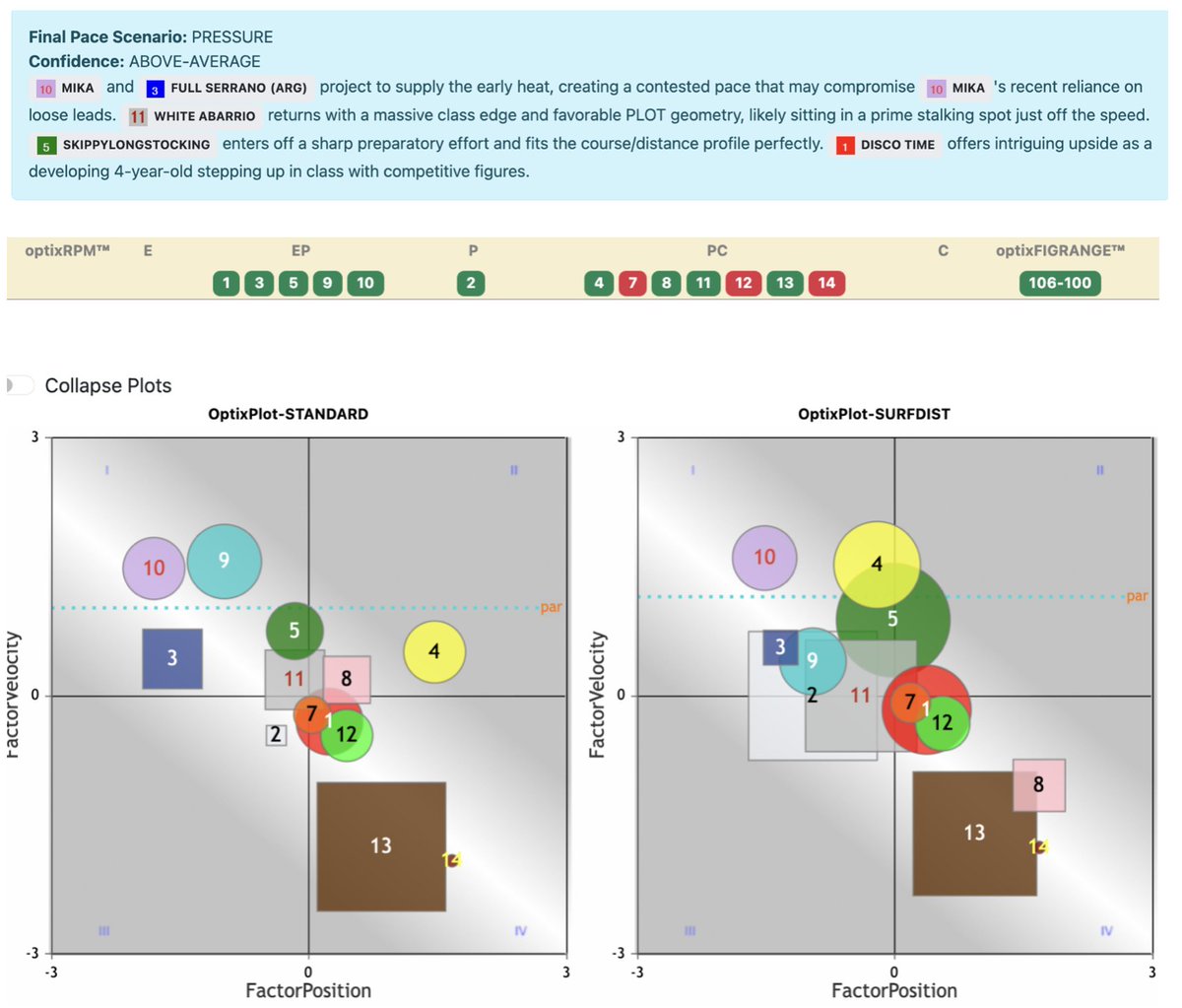
Task: Select yellow bubble 4 in SURFDIST plot
Action: (877, 565)
